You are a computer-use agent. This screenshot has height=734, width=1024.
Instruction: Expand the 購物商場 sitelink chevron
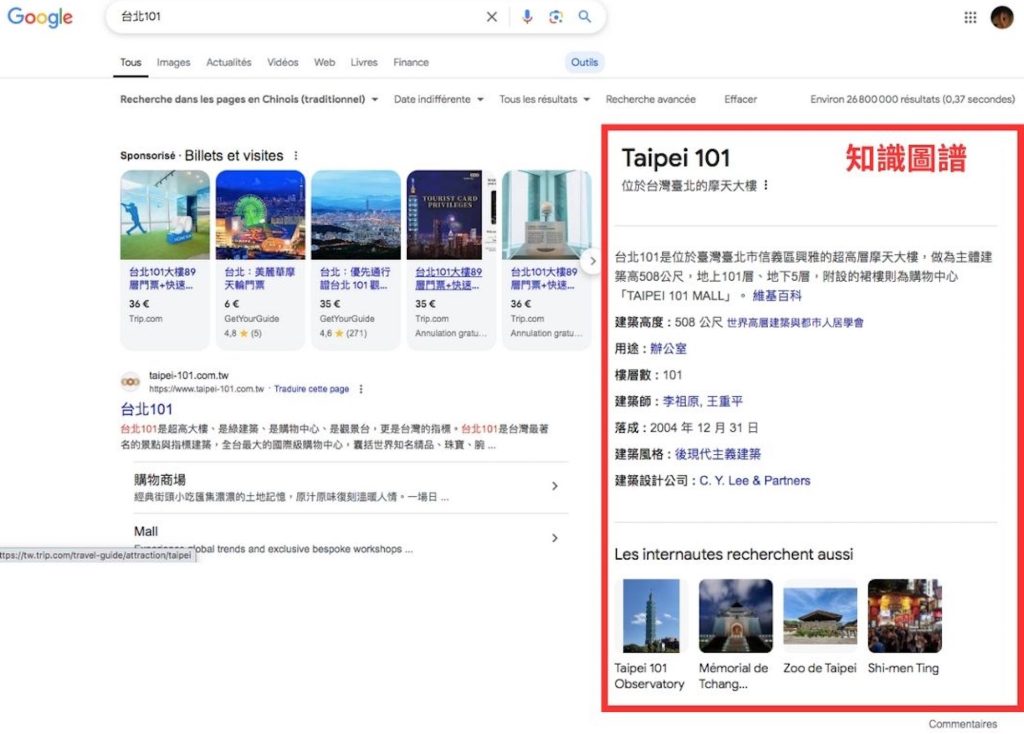[x=554, y=486]
